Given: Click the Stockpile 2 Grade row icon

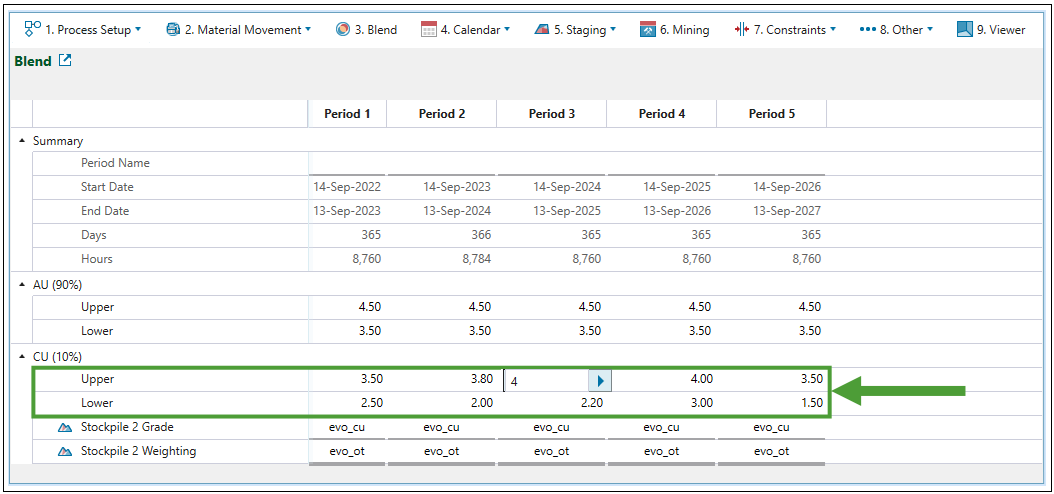Looking at the screenshot, I should point(65,428).
